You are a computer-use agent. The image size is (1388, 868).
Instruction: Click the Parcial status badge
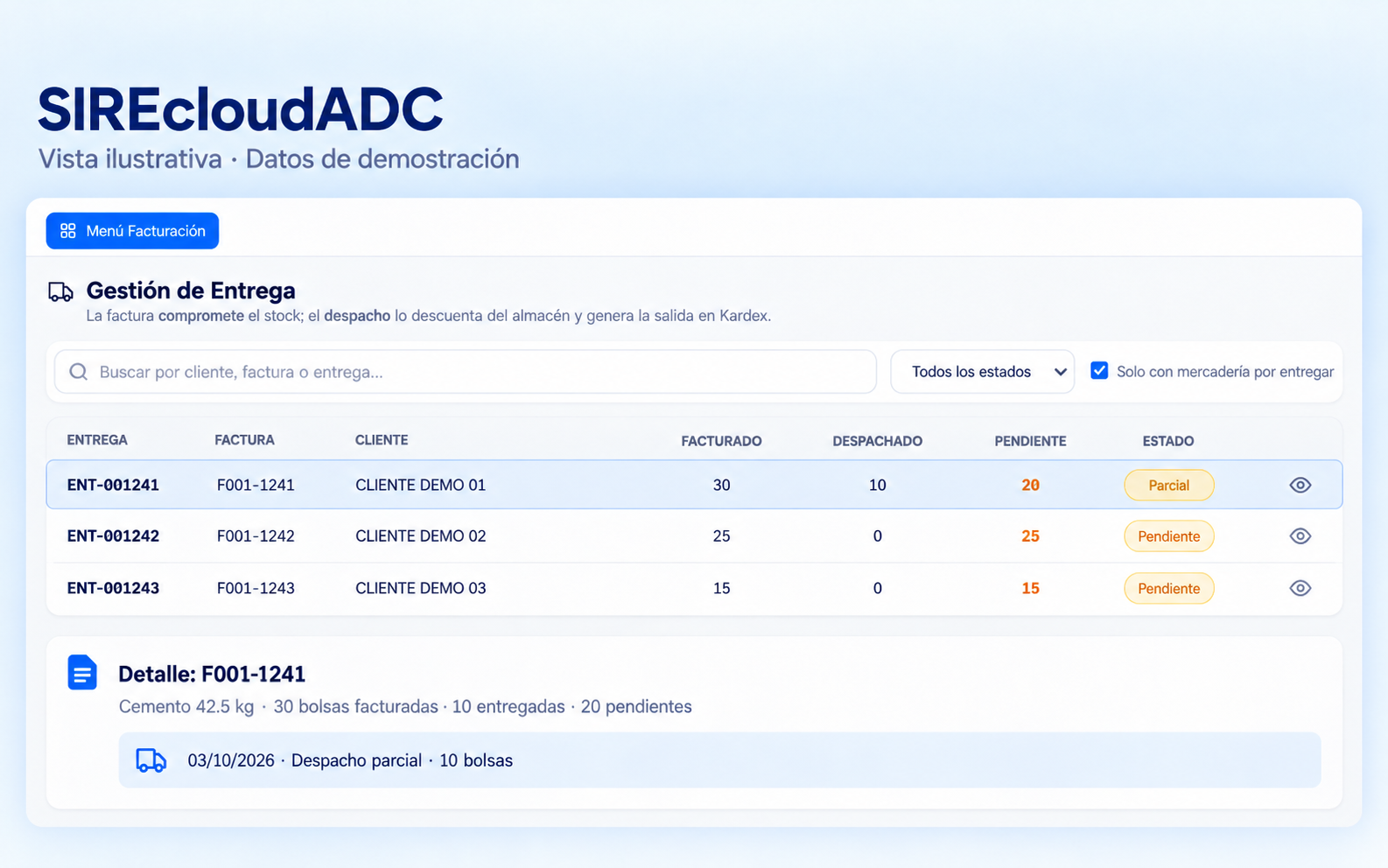(x=1168, y=485)
